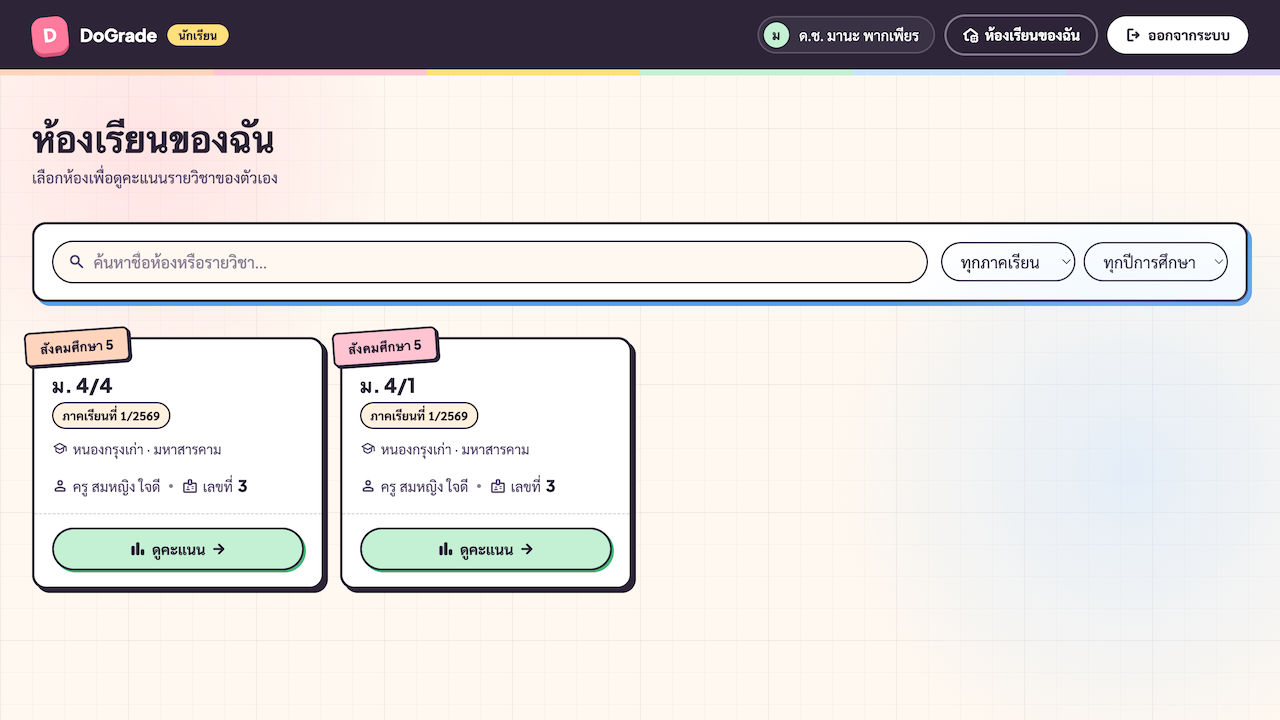
Task: Click the ID badge icon on ม. 4/1 card
Action: click(498, 487)
